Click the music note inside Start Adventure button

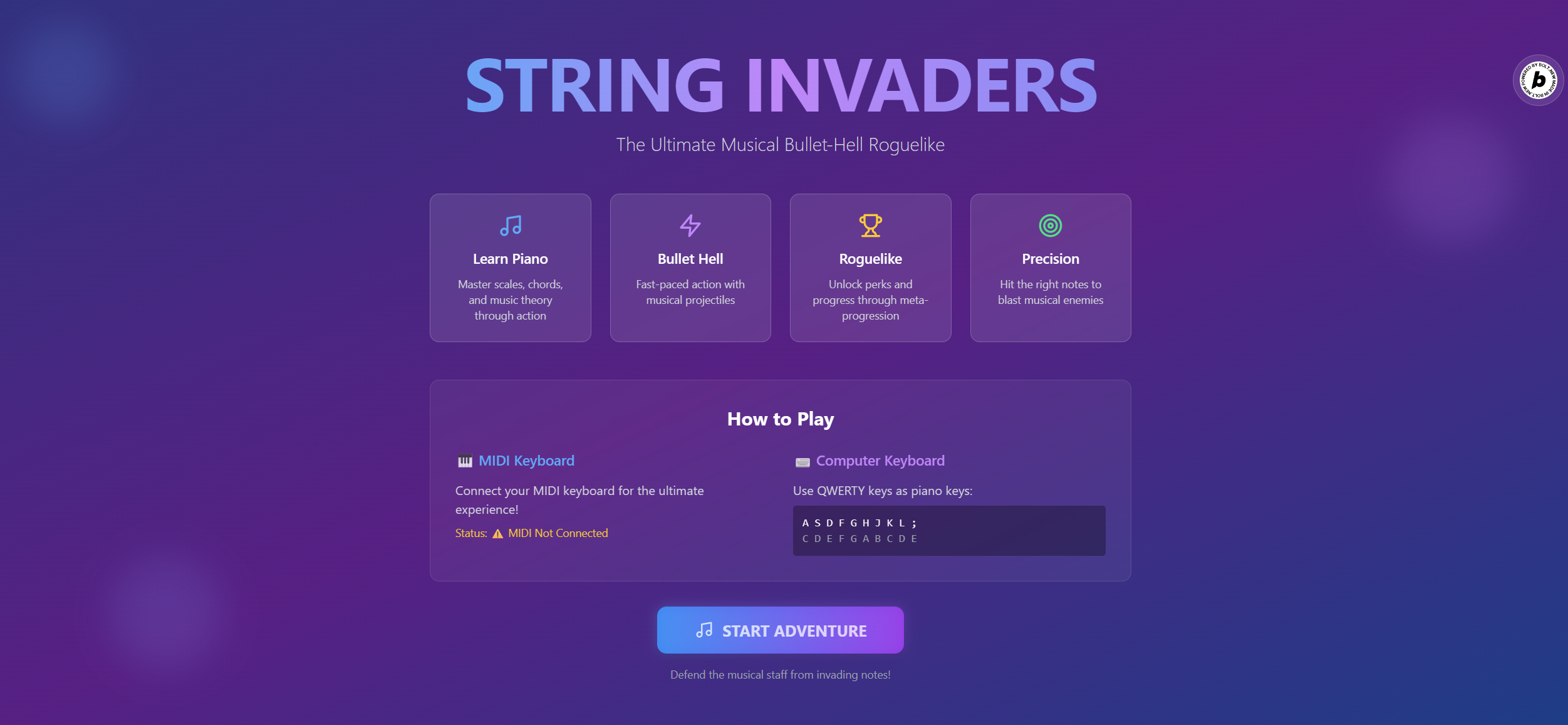point(704,630)
